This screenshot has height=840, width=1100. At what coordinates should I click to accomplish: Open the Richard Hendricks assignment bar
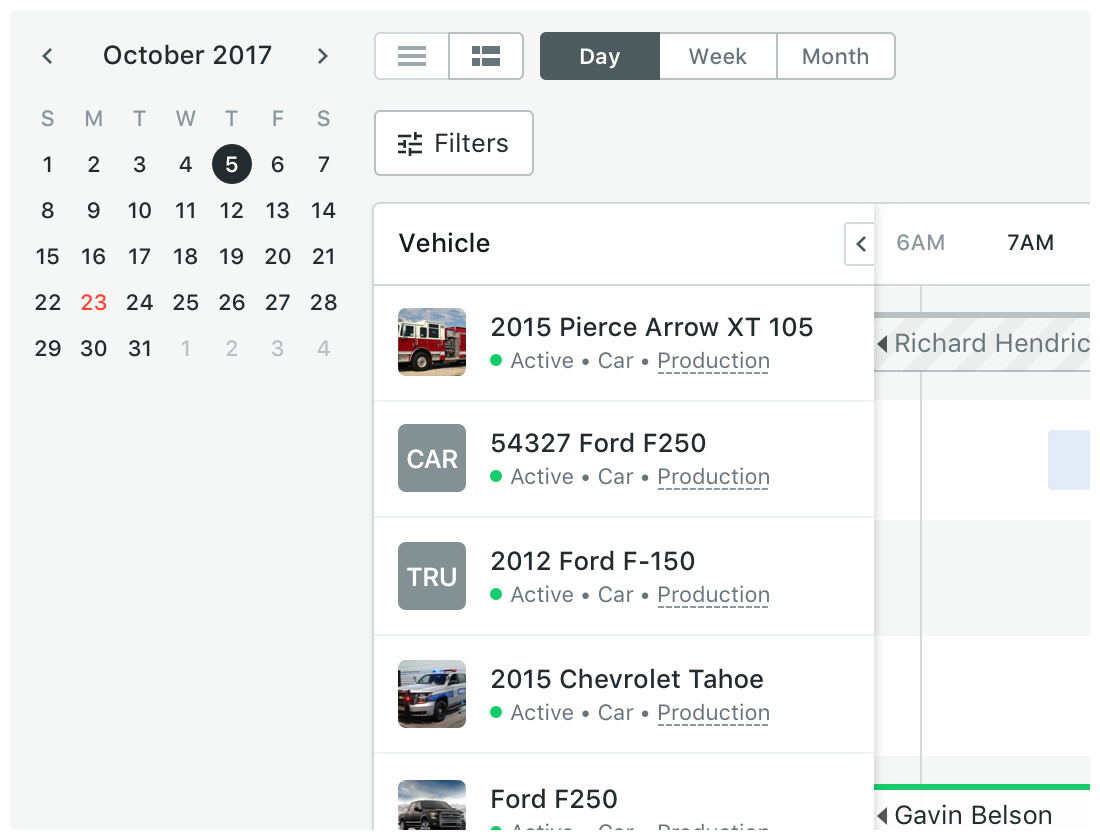click(985, 344)
